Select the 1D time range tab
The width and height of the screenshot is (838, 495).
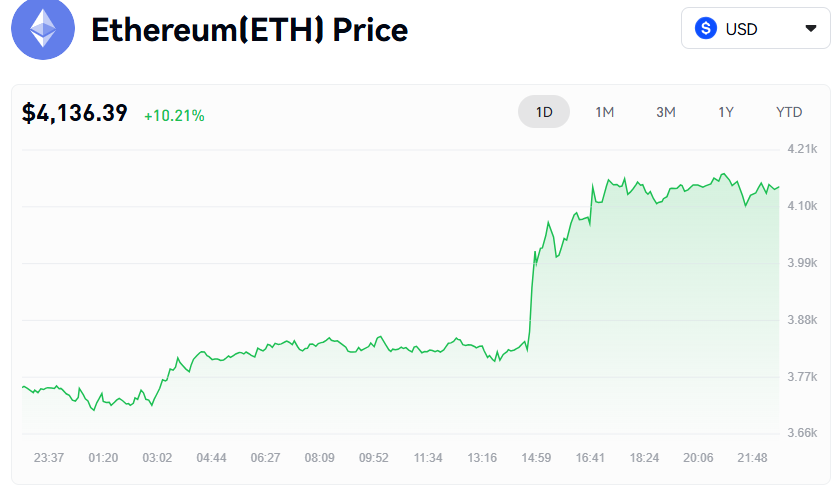(544, 112)
